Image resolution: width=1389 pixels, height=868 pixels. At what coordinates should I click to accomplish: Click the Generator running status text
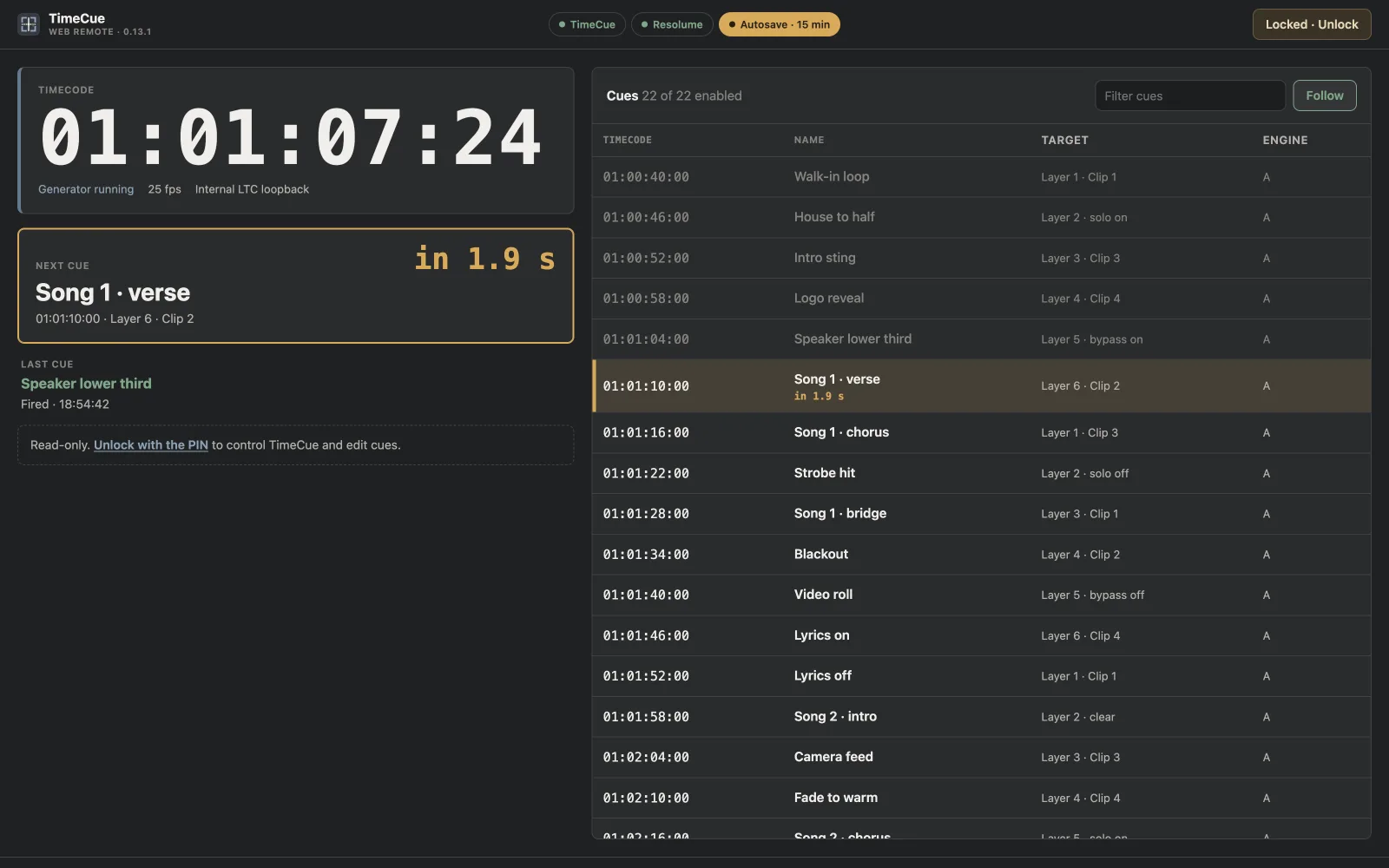(86, 189)
